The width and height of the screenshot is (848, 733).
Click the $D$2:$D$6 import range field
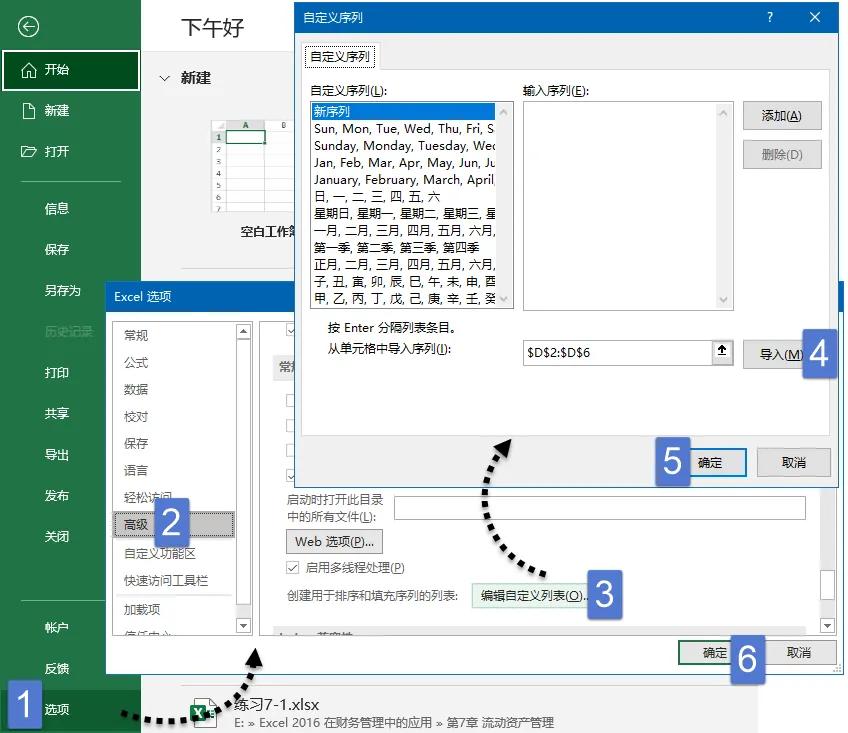click(617, 353)
